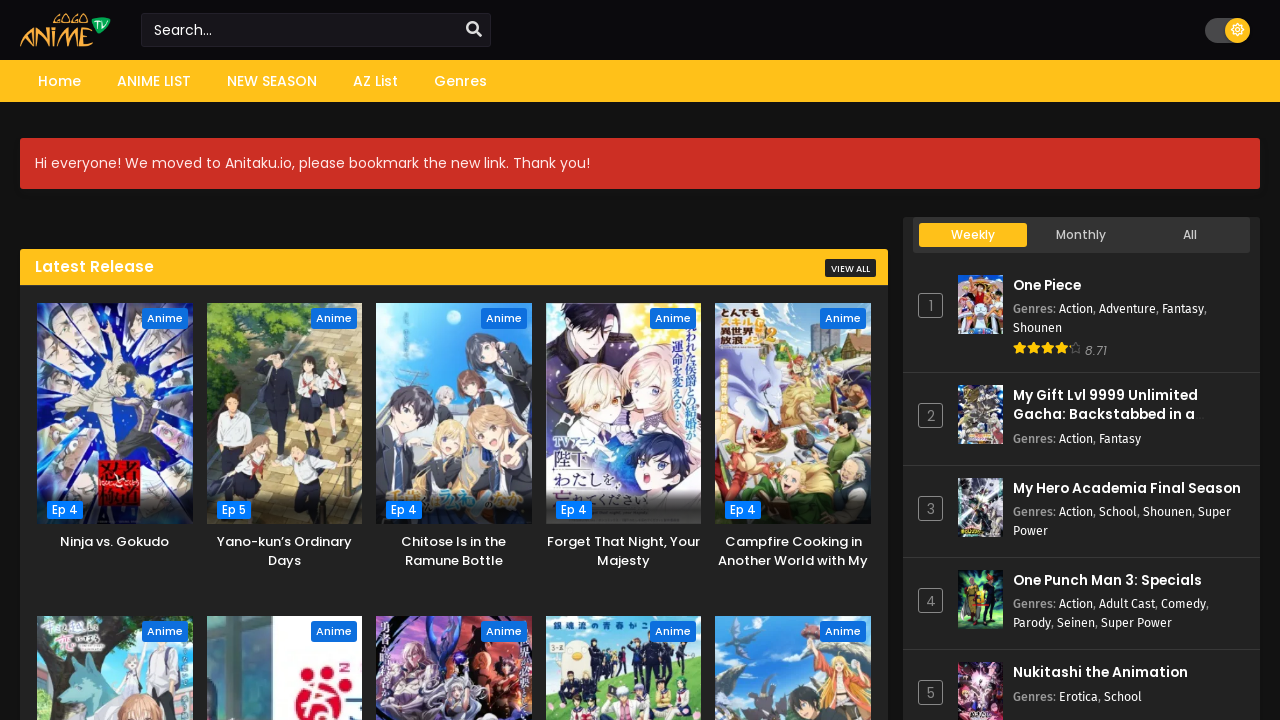
Task: Select the Monthly ranking tab
Action: point(1081,235)
